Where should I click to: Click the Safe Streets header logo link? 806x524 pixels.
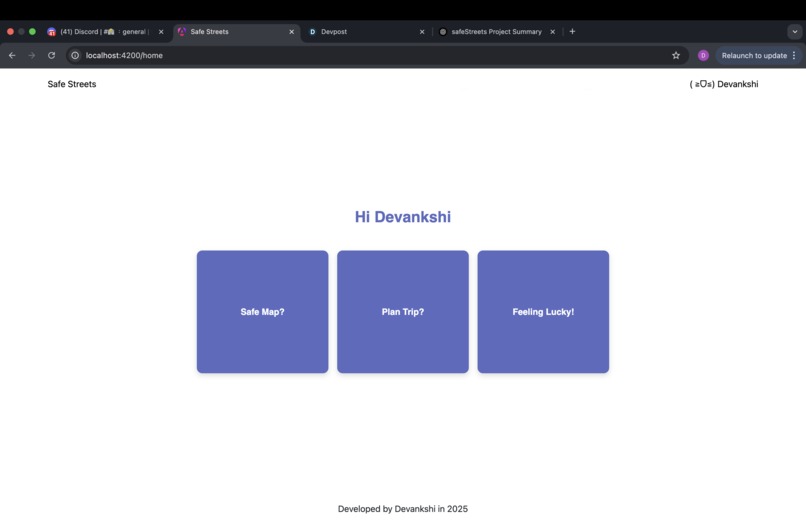coord(72,84)
